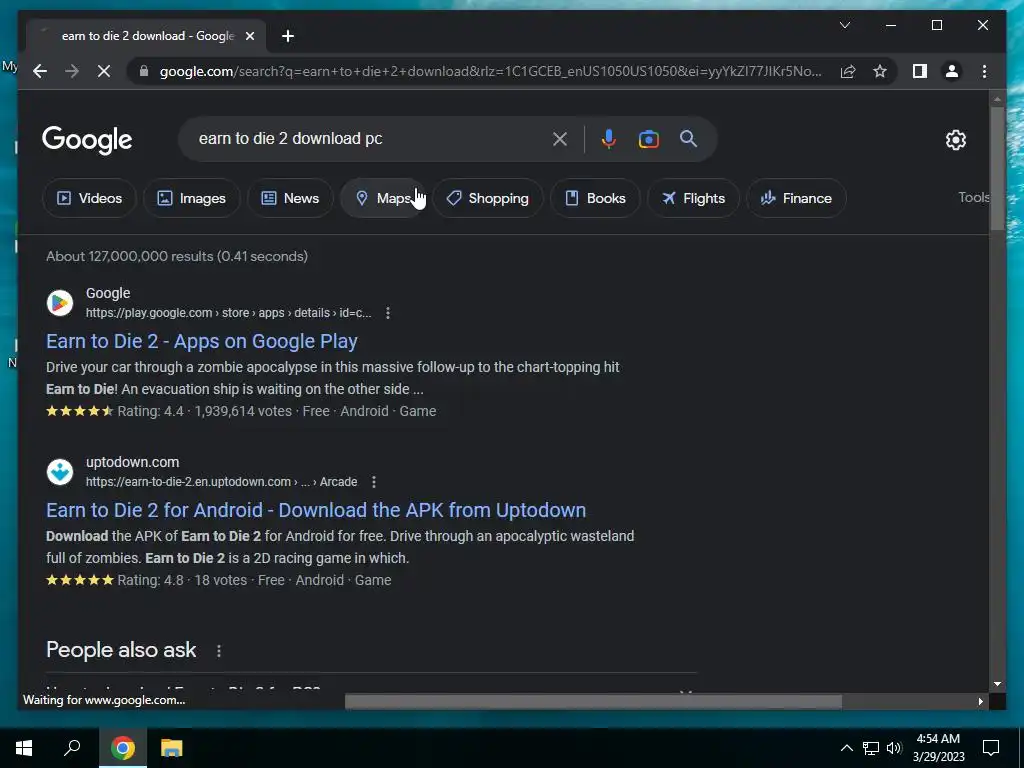The height and width of the screenshot is (768, 1024).
Task: Open the new tab plus button
Action: coord(288,36)
